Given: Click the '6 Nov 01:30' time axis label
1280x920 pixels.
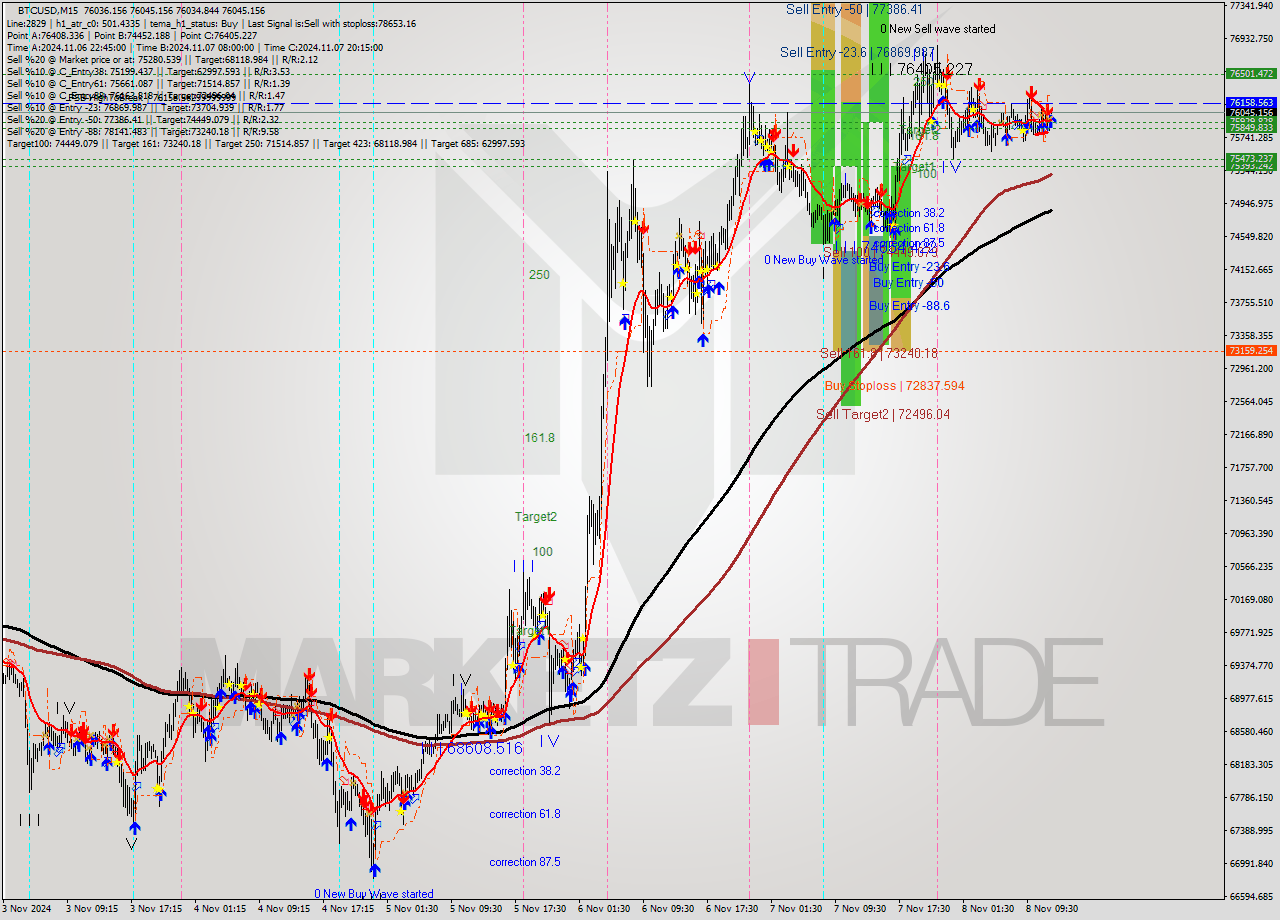Looking at the screenshot, I should pos(604,909).
